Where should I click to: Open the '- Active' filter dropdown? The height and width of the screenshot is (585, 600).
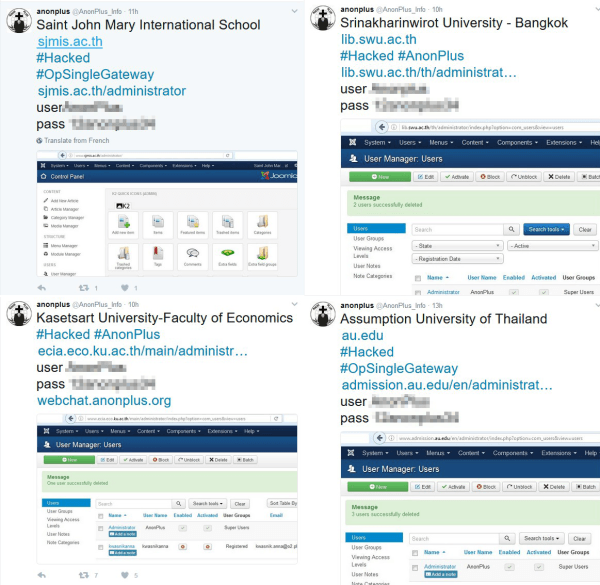(x=552, y=245)
